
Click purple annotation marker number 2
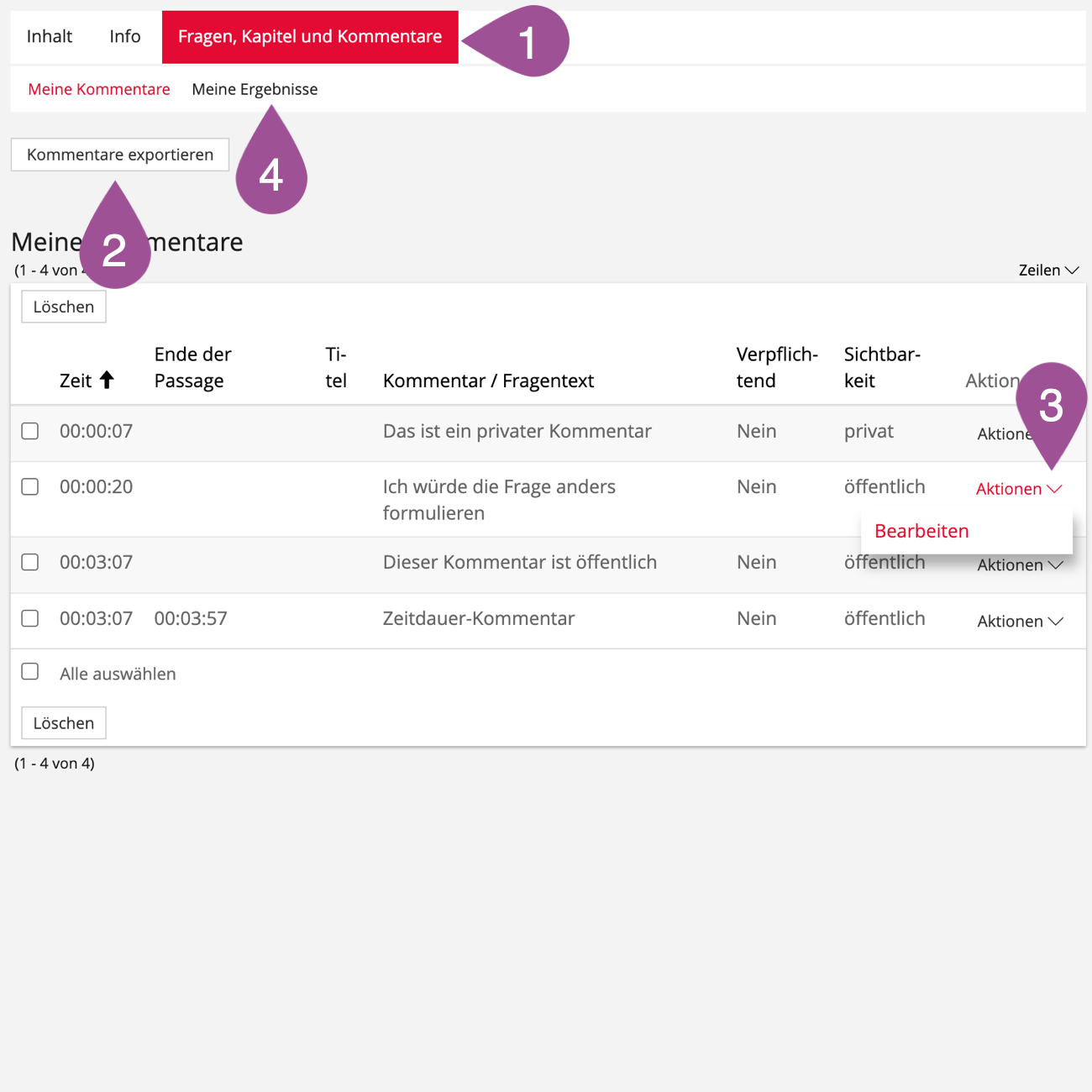tap(114, 249)
